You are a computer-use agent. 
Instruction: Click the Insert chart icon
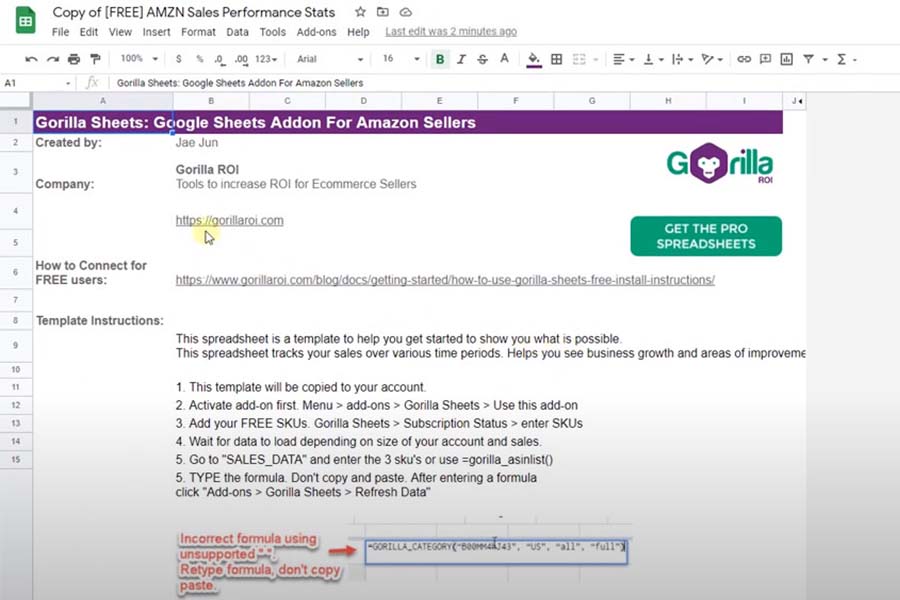click(786, 59)
